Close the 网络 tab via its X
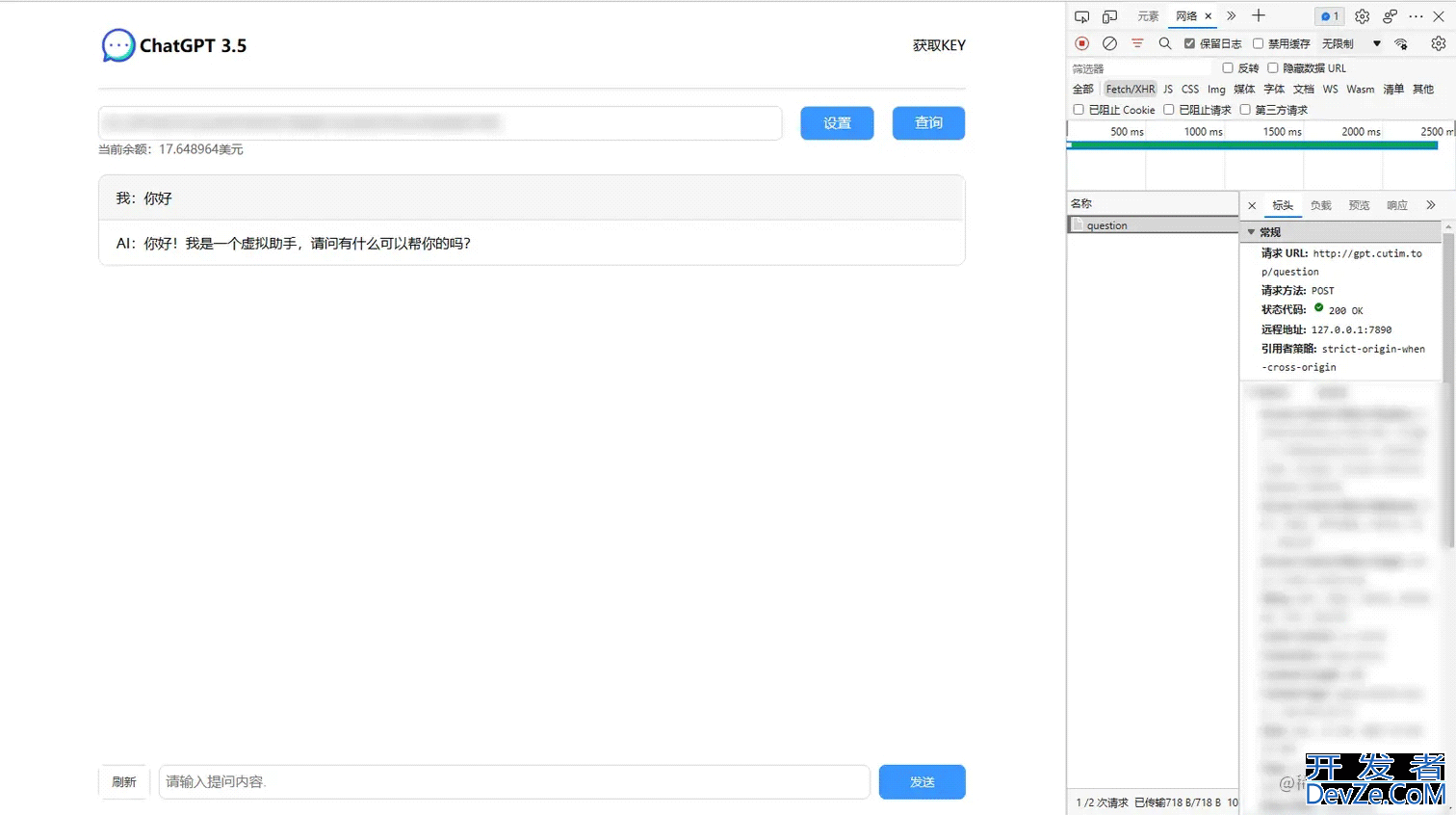This screenshot has height=815, width=1456. click(1208, 16)
